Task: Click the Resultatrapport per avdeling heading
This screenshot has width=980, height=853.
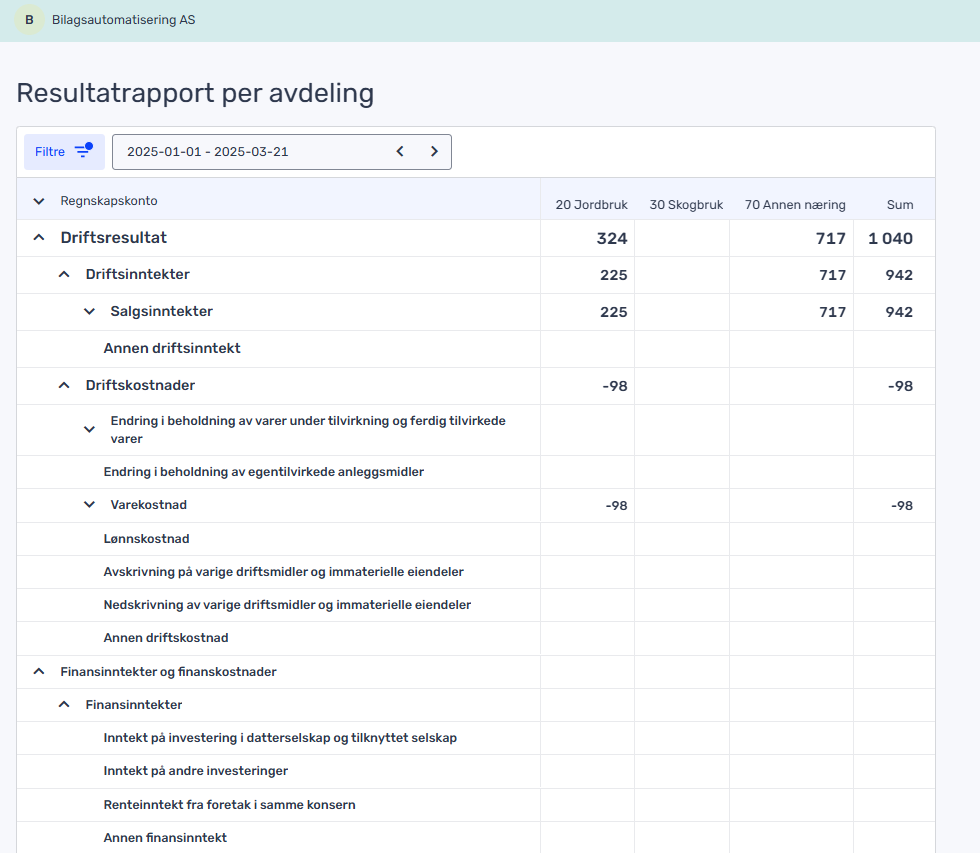Action: (x=195, y=94)
